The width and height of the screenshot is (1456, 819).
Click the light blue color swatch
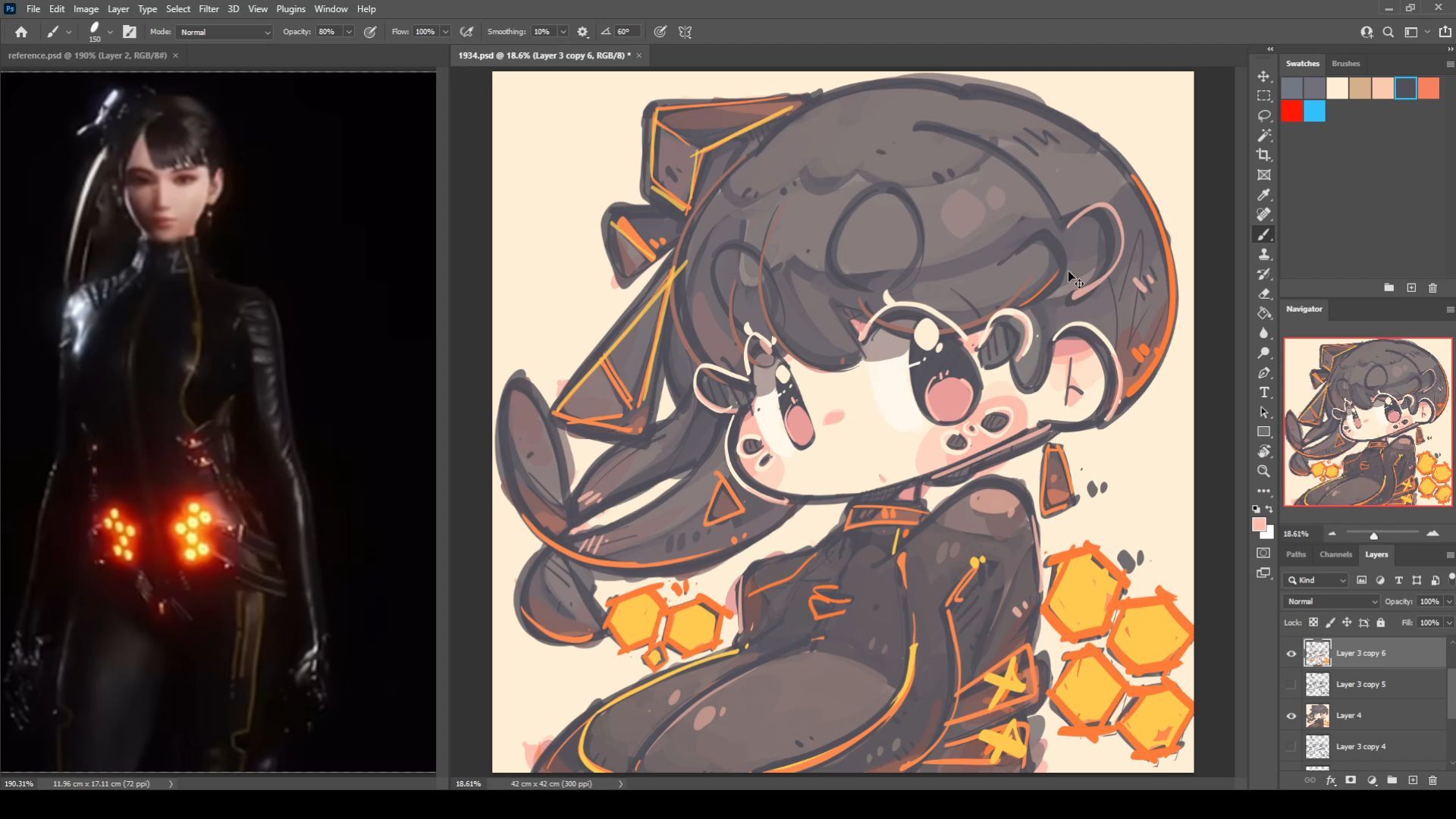[1315, 111]
